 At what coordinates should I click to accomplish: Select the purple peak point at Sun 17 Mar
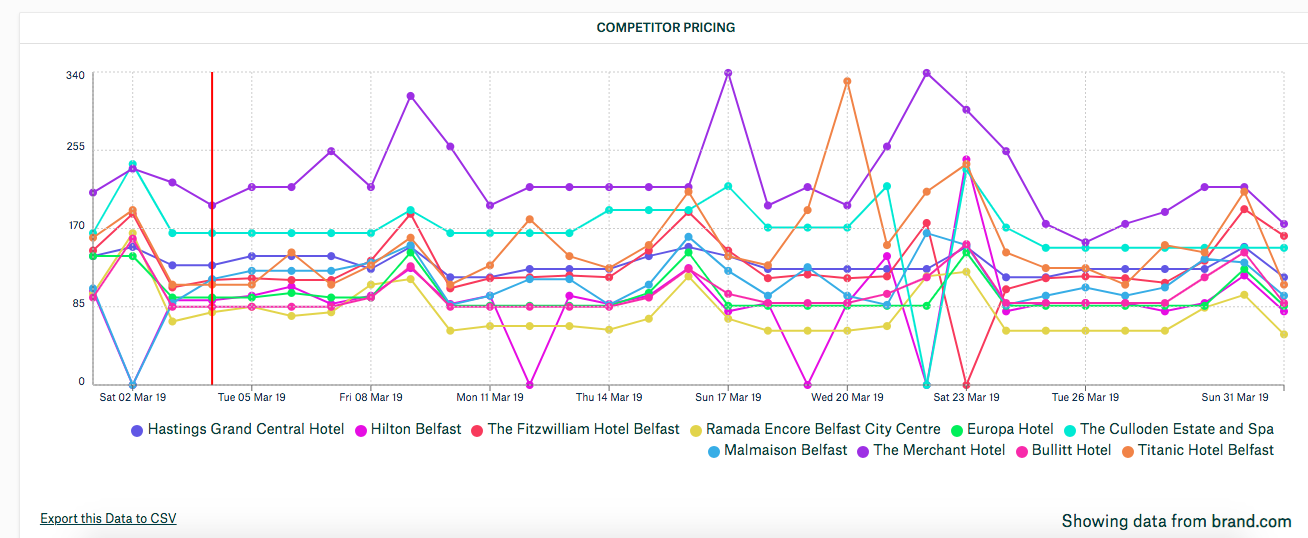[728, 73]
